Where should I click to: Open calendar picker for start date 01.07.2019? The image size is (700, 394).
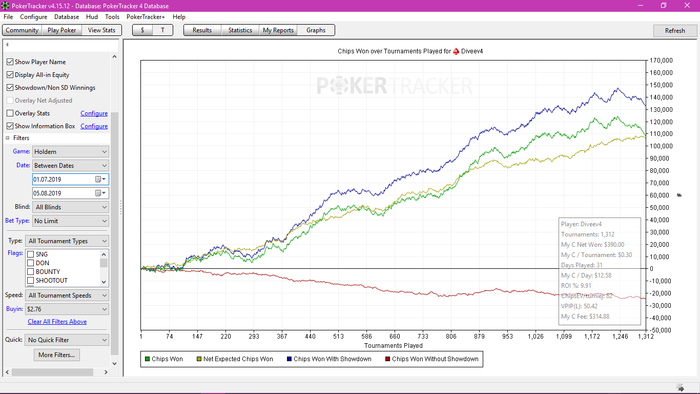click(x=100, y=179)
